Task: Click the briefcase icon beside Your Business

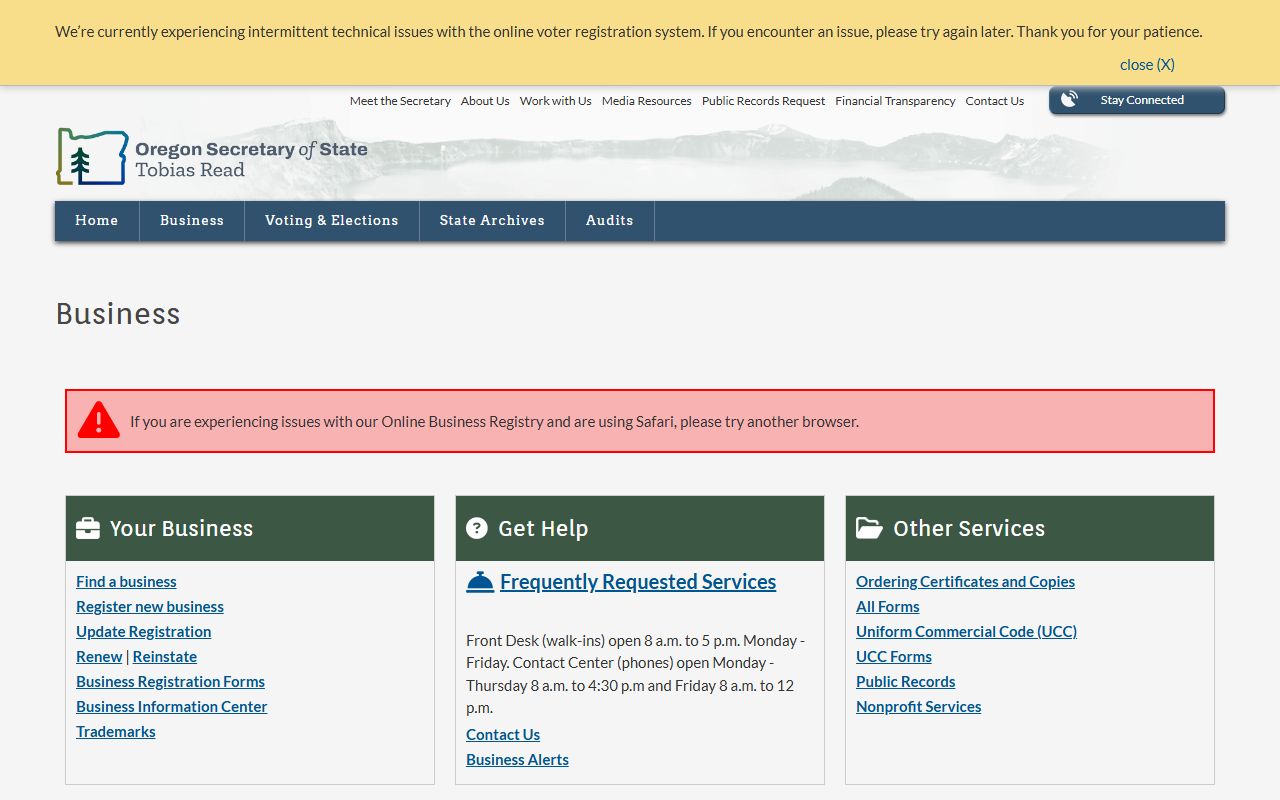Action: tap(88, 528)
